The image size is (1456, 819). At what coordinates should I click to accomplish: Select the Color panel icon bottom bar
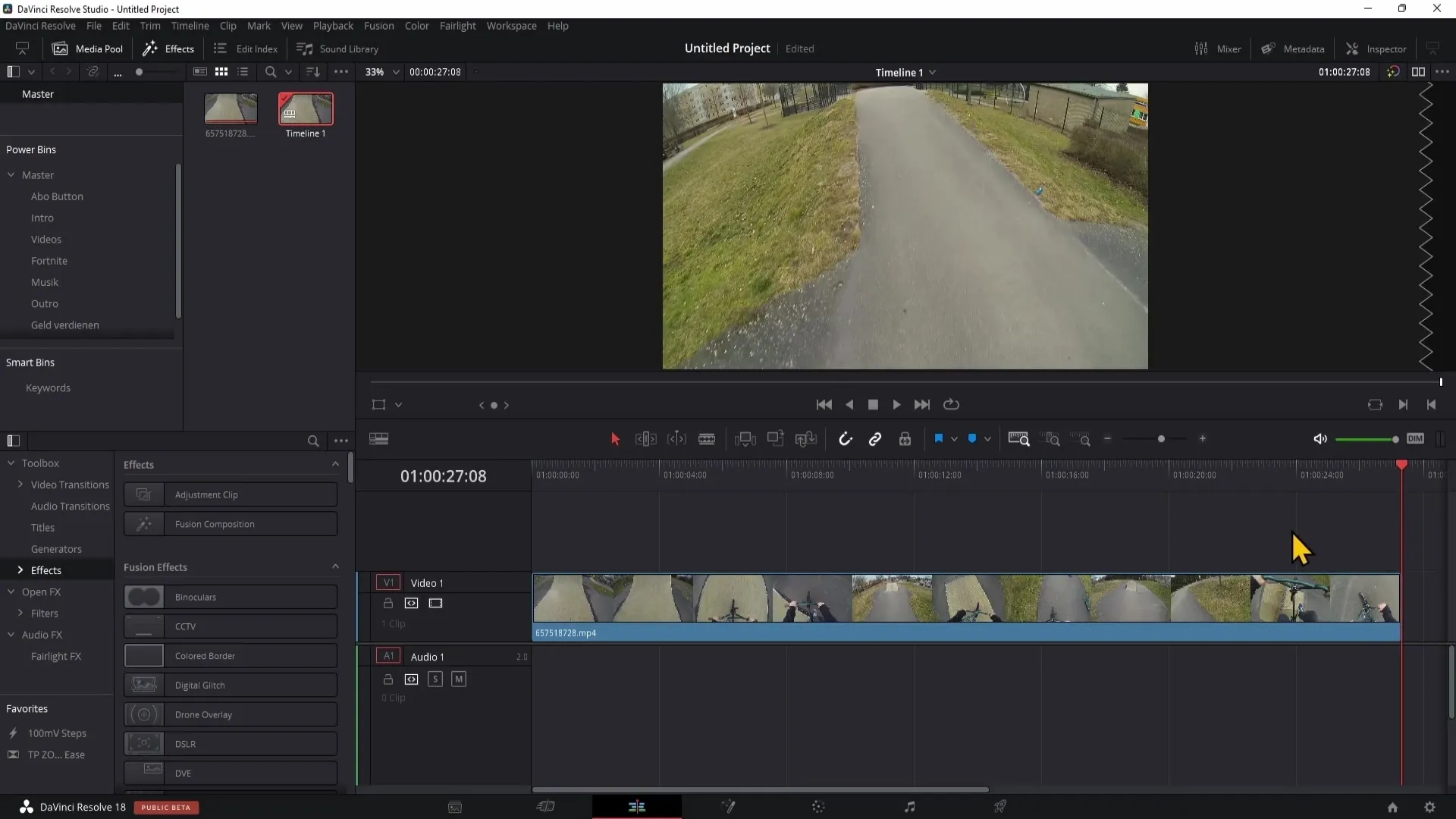click(x=819, y=806)
